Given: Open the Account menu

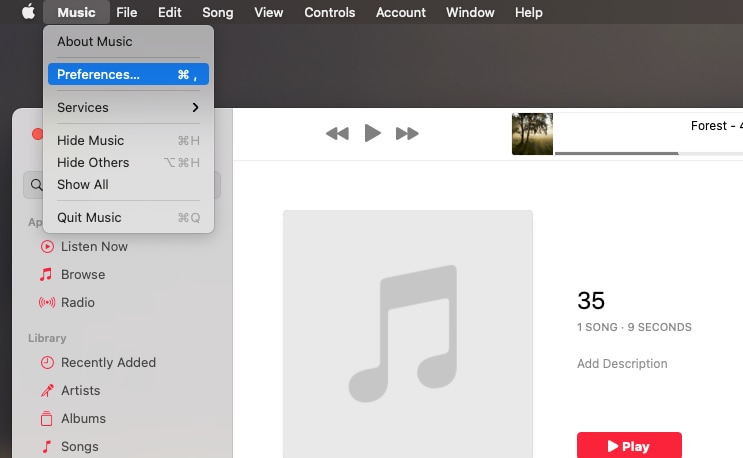Looking at the screenshot, I should [x=400, y=12].
